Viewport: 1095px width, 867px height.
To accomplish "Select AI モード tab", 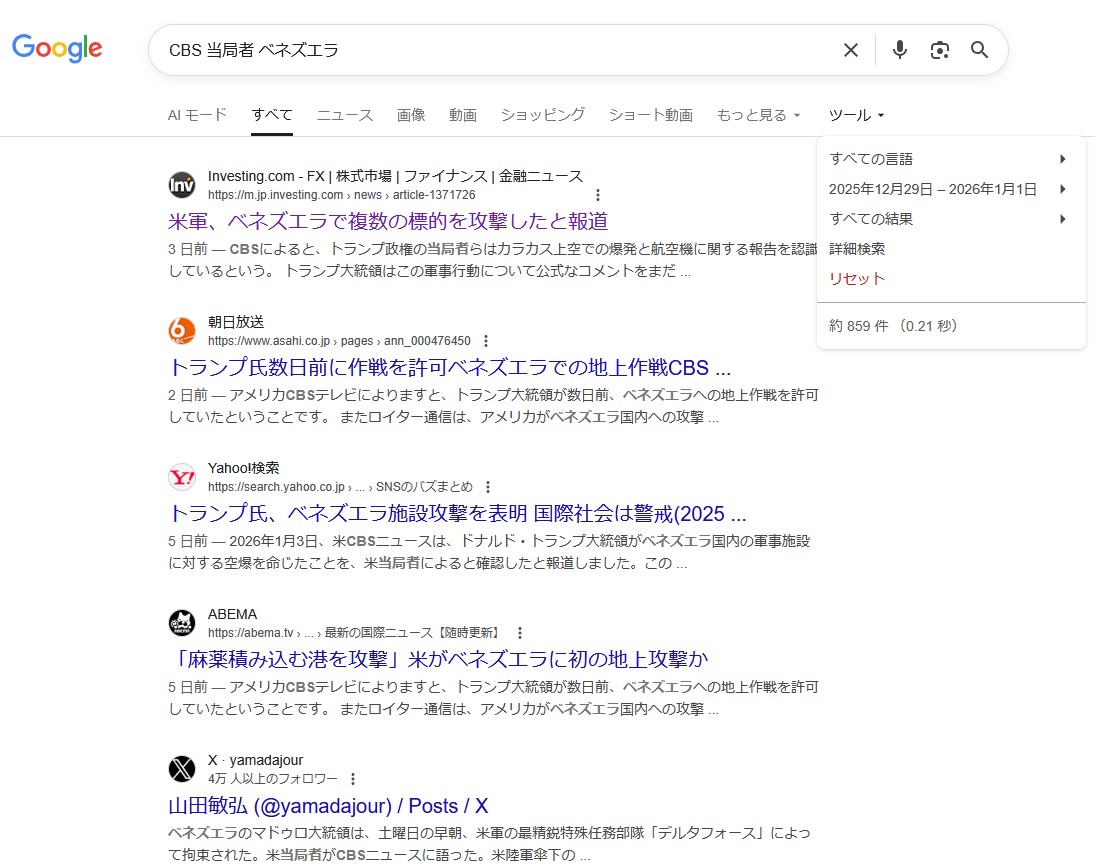I will (197, 115).
